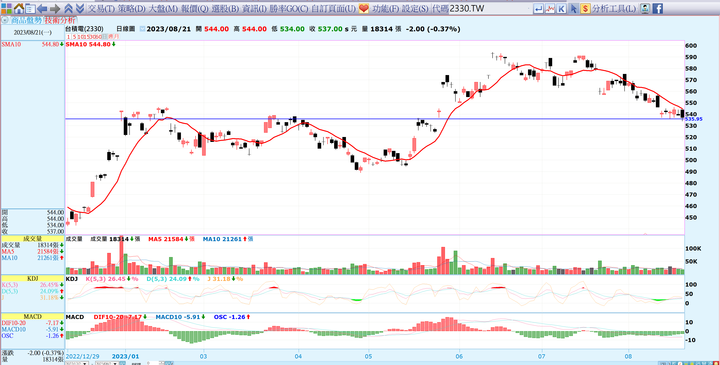
Task: Click the DIF10-20 row in left panel
Action: (x=32, y=323)
